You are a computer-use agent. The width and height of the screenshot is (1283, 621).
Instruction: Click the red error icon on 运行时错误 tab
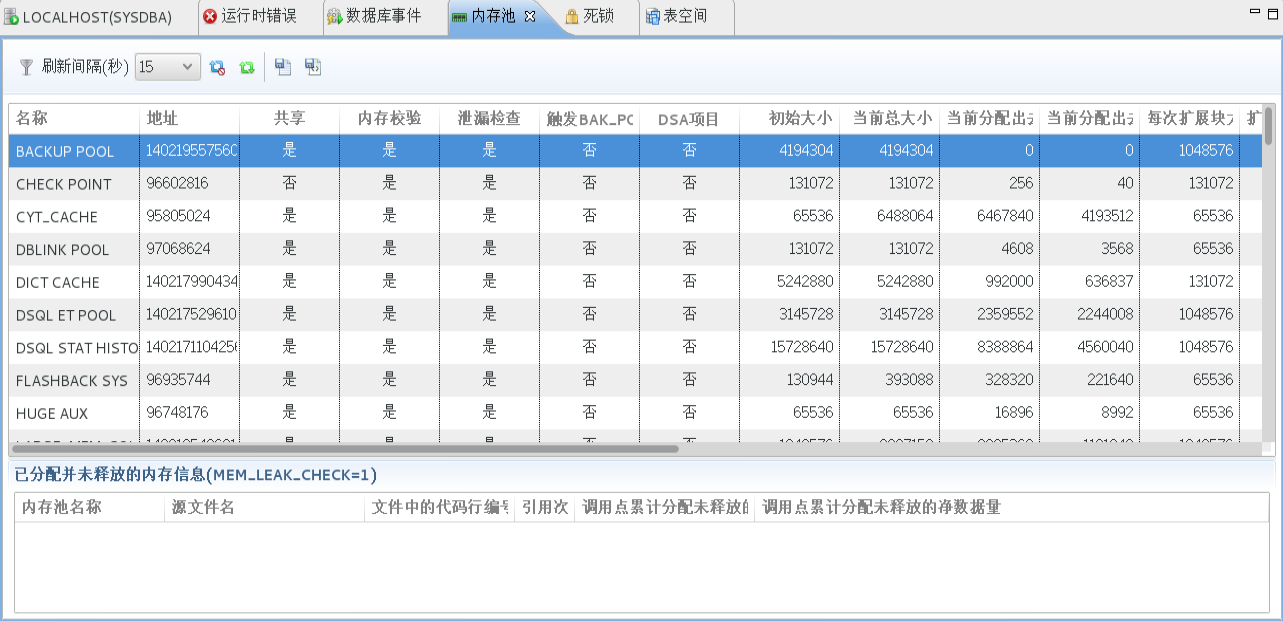click(x=209, y=16)
